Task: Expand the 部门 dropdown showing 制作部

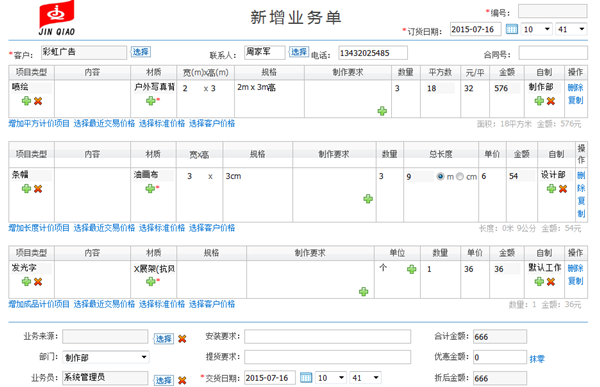Action: [x=106, y=357]
